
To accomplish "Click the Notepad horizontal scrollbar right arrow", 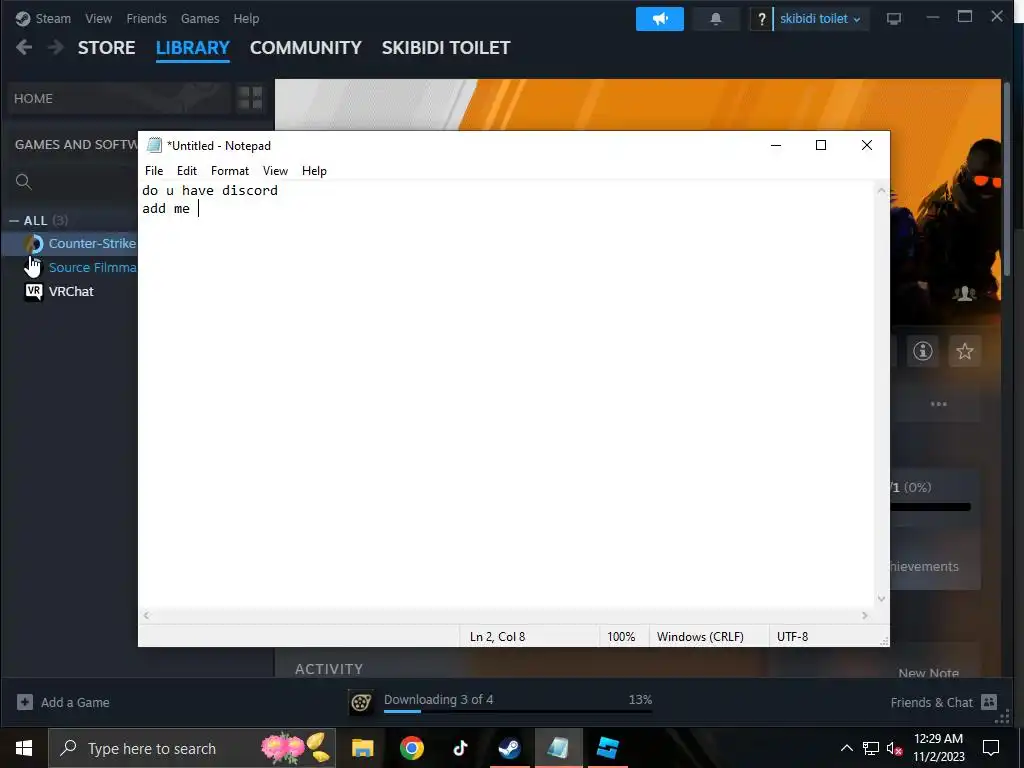I will 865,615.
